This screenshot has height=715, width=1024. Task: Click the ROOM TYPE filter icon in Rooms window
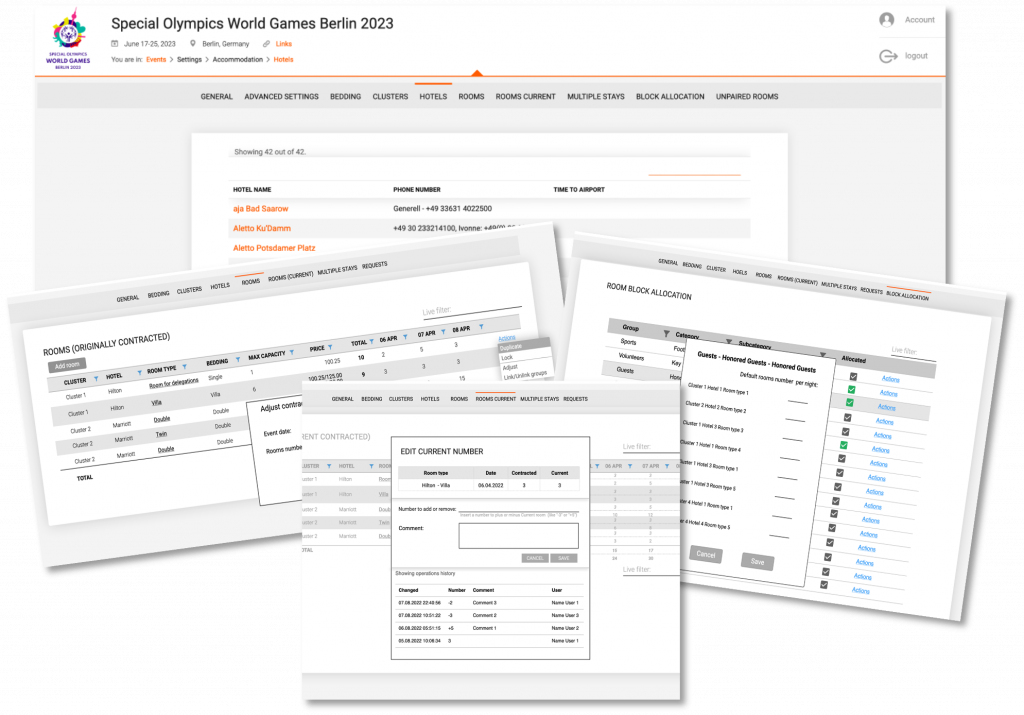(185, 366)
